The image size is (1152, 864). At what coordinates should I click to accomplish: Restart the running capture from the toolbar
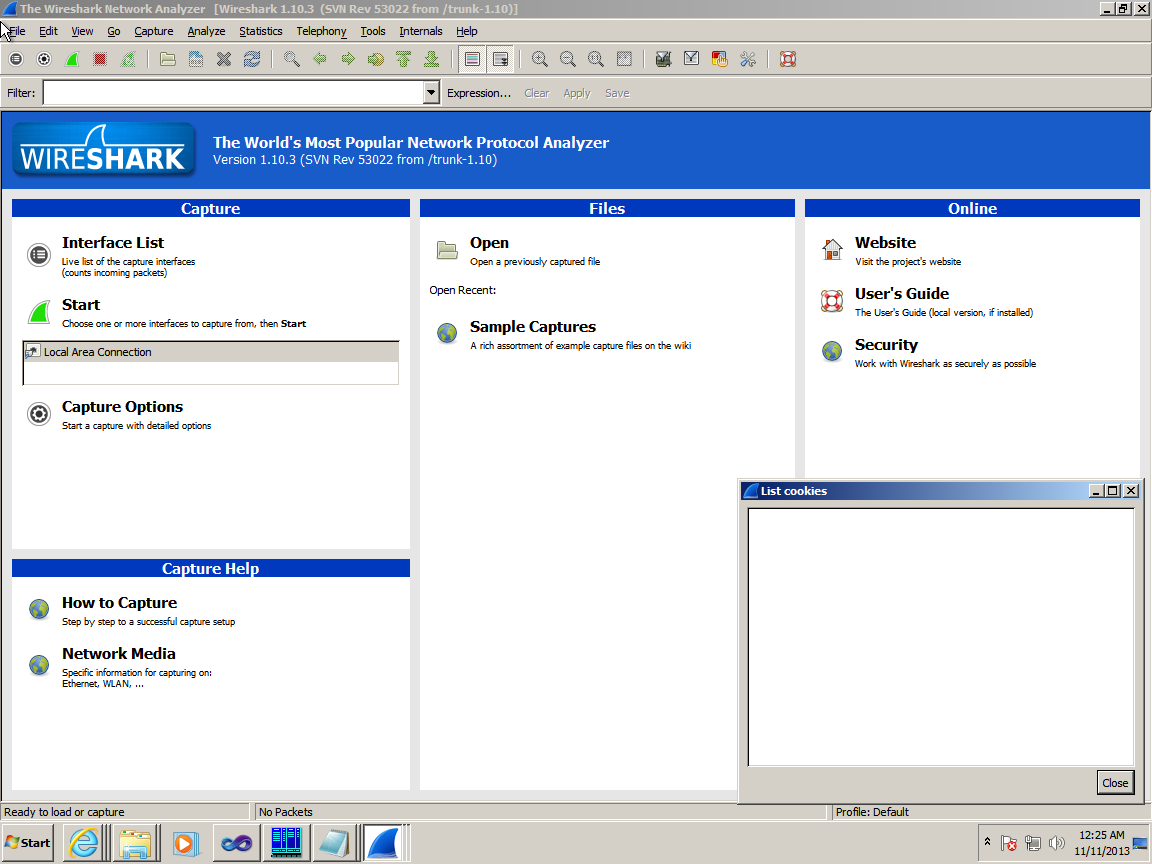click(x=128, y=60)
